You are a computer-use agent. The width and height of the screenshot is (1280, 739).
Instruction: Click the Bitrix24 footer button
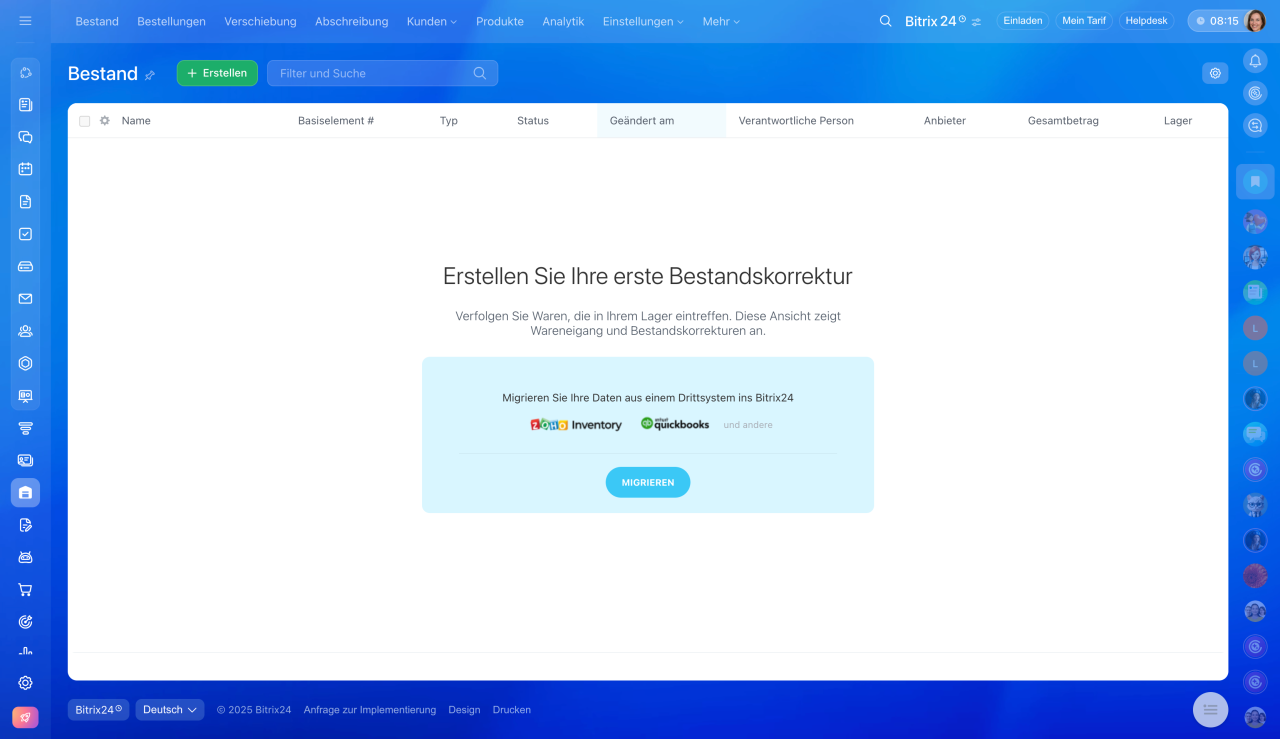(x=98, y=710)
